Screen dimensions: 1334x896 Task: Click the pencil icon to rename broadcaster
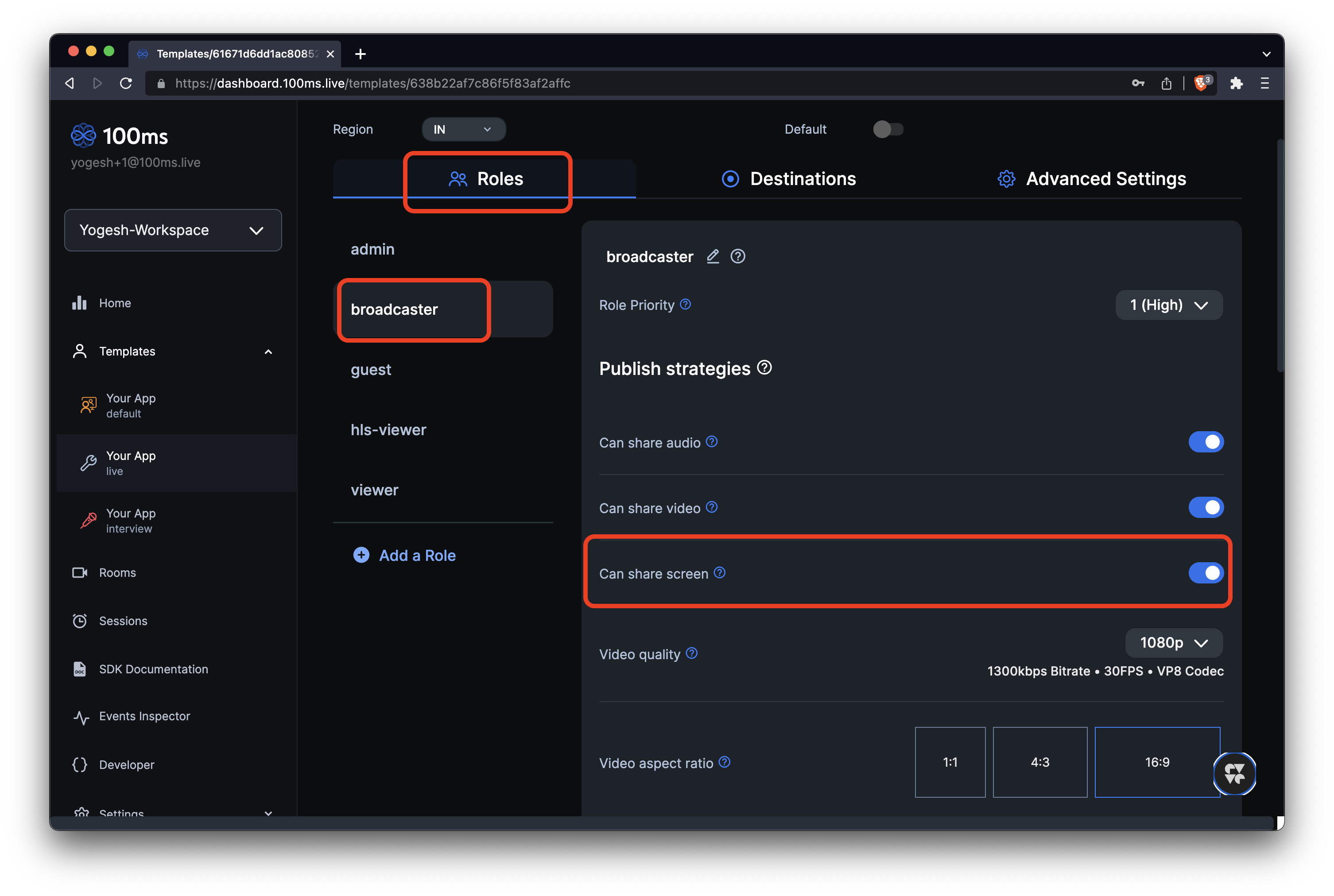(712, 257)
